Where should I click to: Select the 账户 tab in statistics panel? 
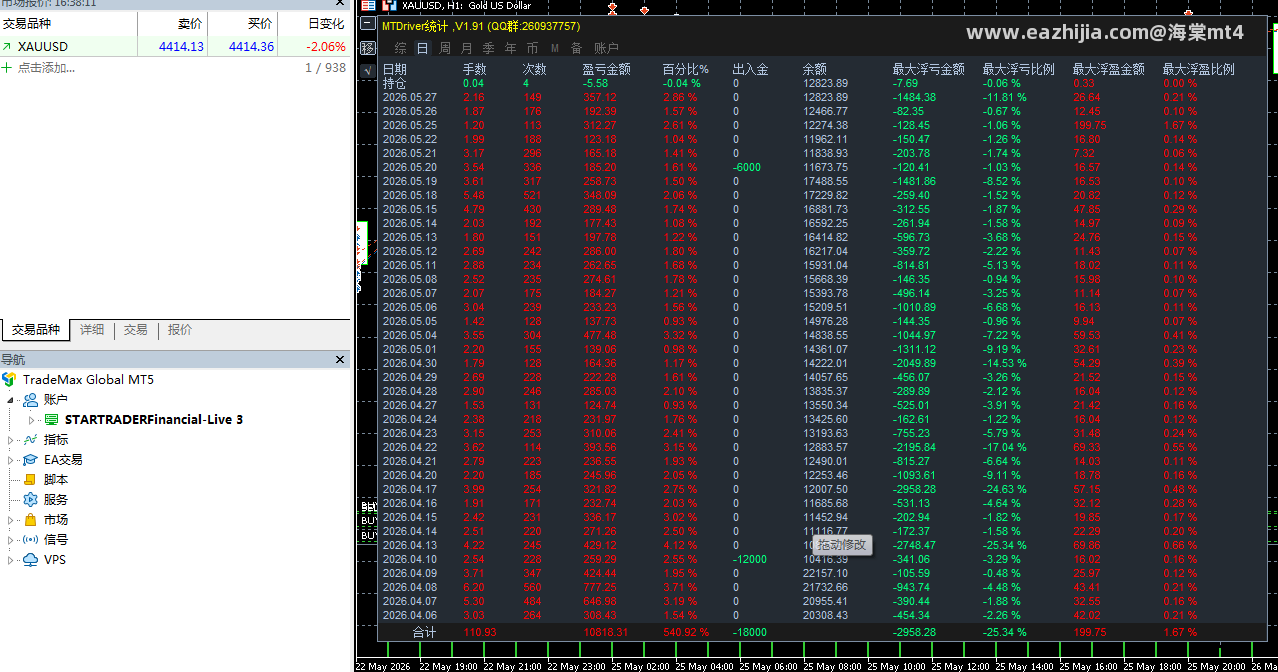tap(606, 48)
